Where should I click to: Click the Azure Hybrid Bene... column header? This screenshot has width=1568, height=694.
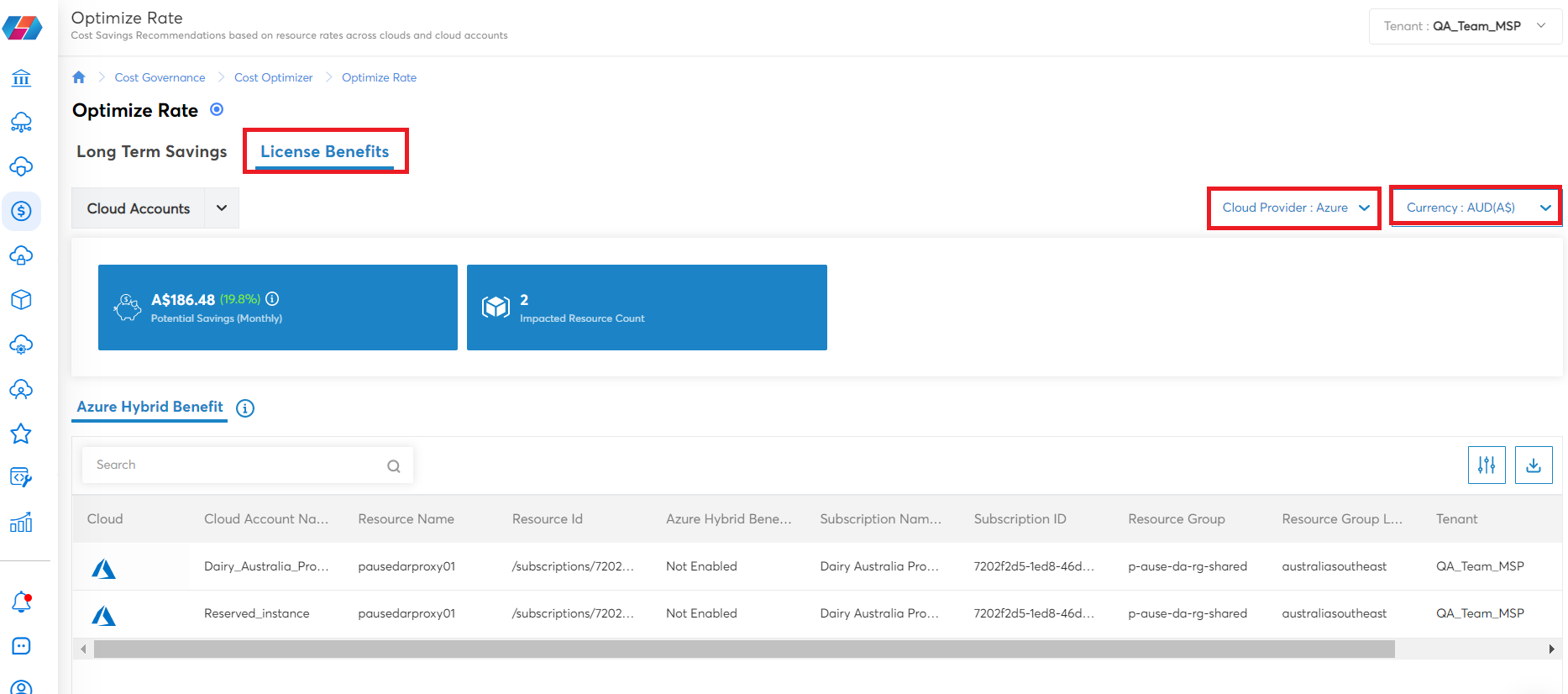click(728, 519)
